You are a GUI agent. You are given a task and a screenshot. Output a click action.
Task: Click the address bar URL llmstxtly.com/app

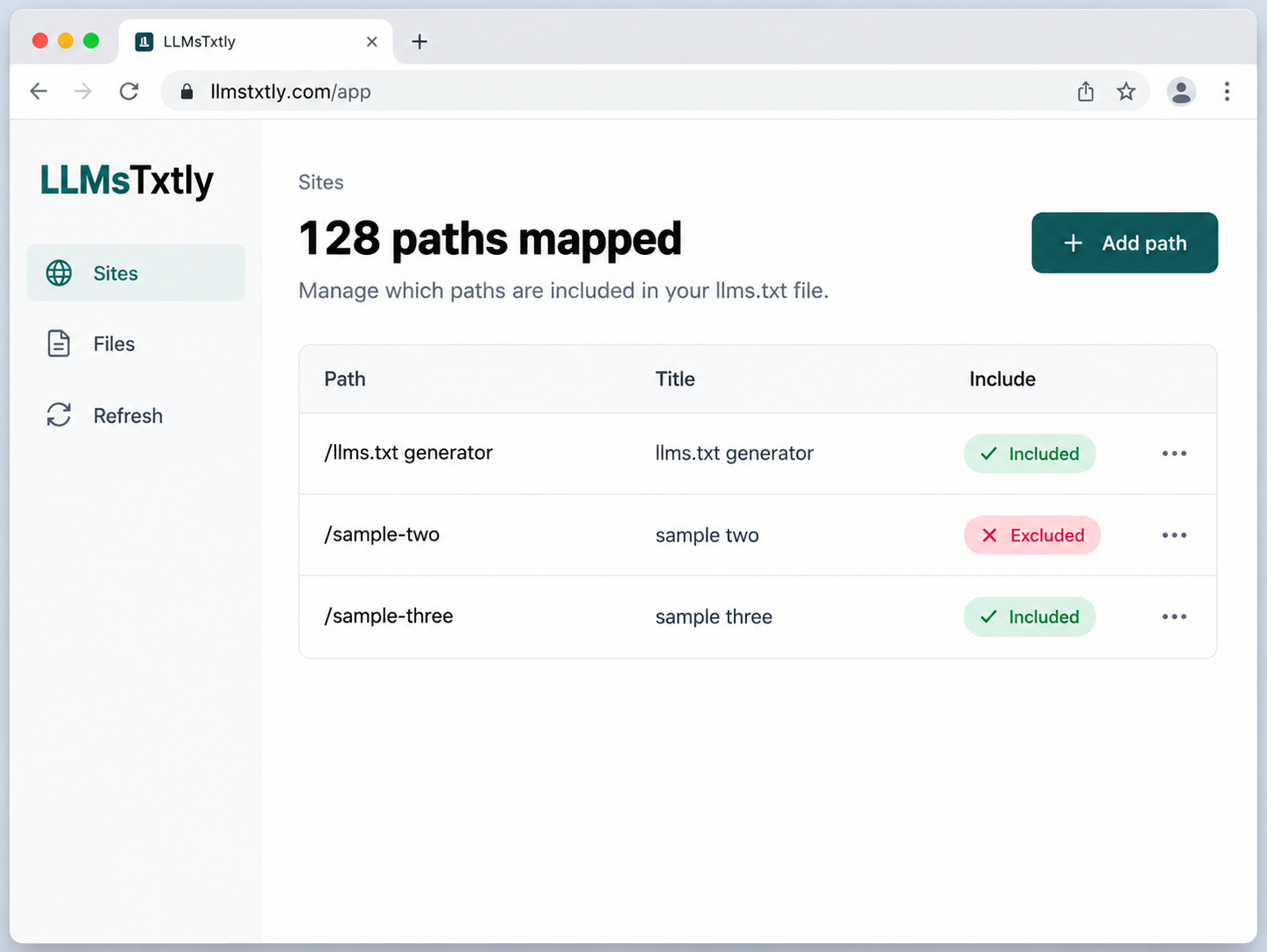coord(291,92)
